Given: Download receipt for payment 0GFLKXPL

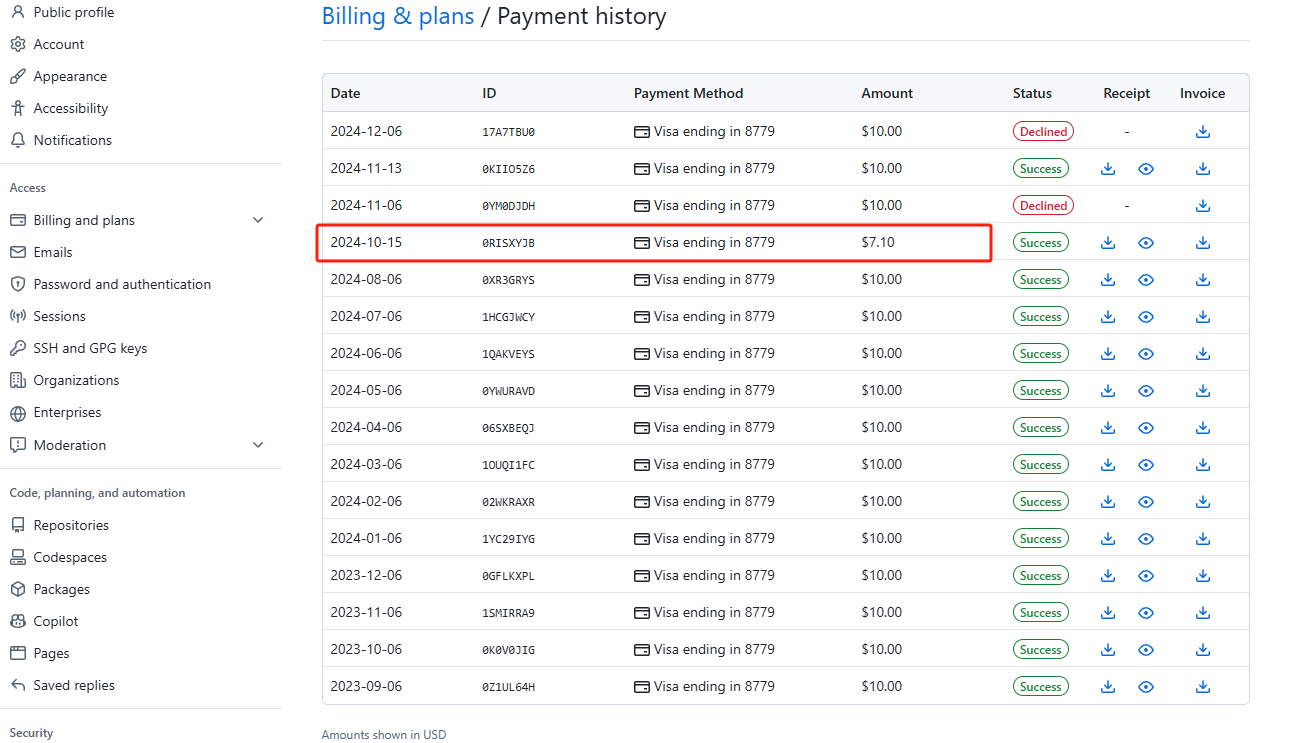Looking at the screenshot, I should click(x=1108, y=576).
